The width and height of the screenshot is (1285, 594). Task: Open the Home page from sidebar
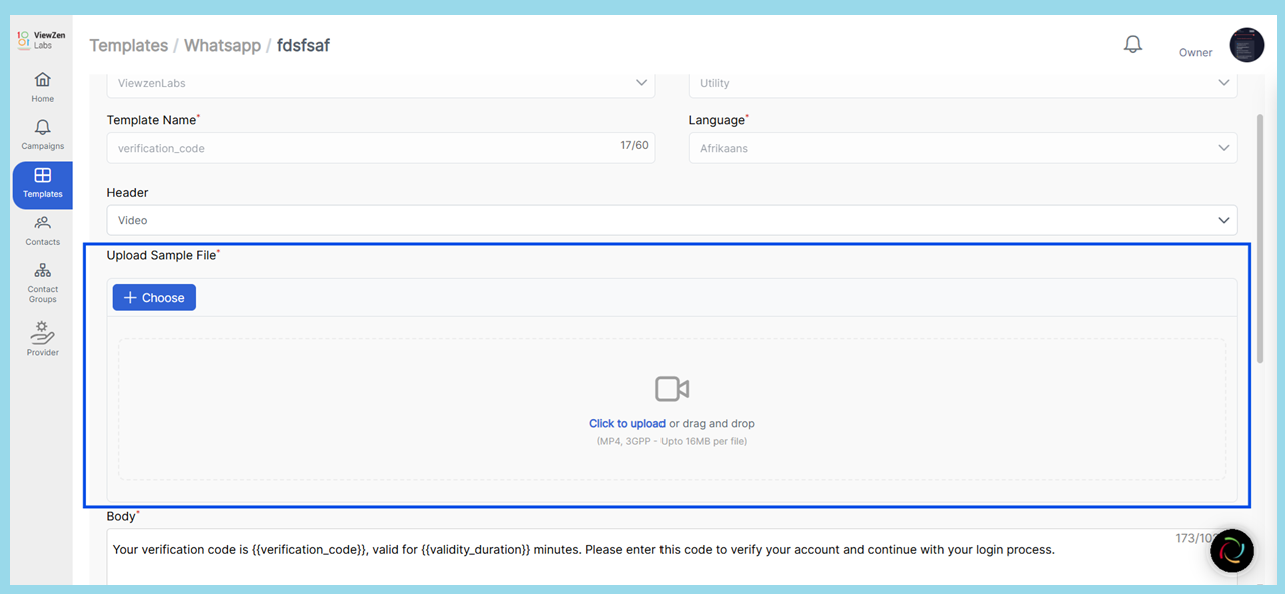[42, 87]
